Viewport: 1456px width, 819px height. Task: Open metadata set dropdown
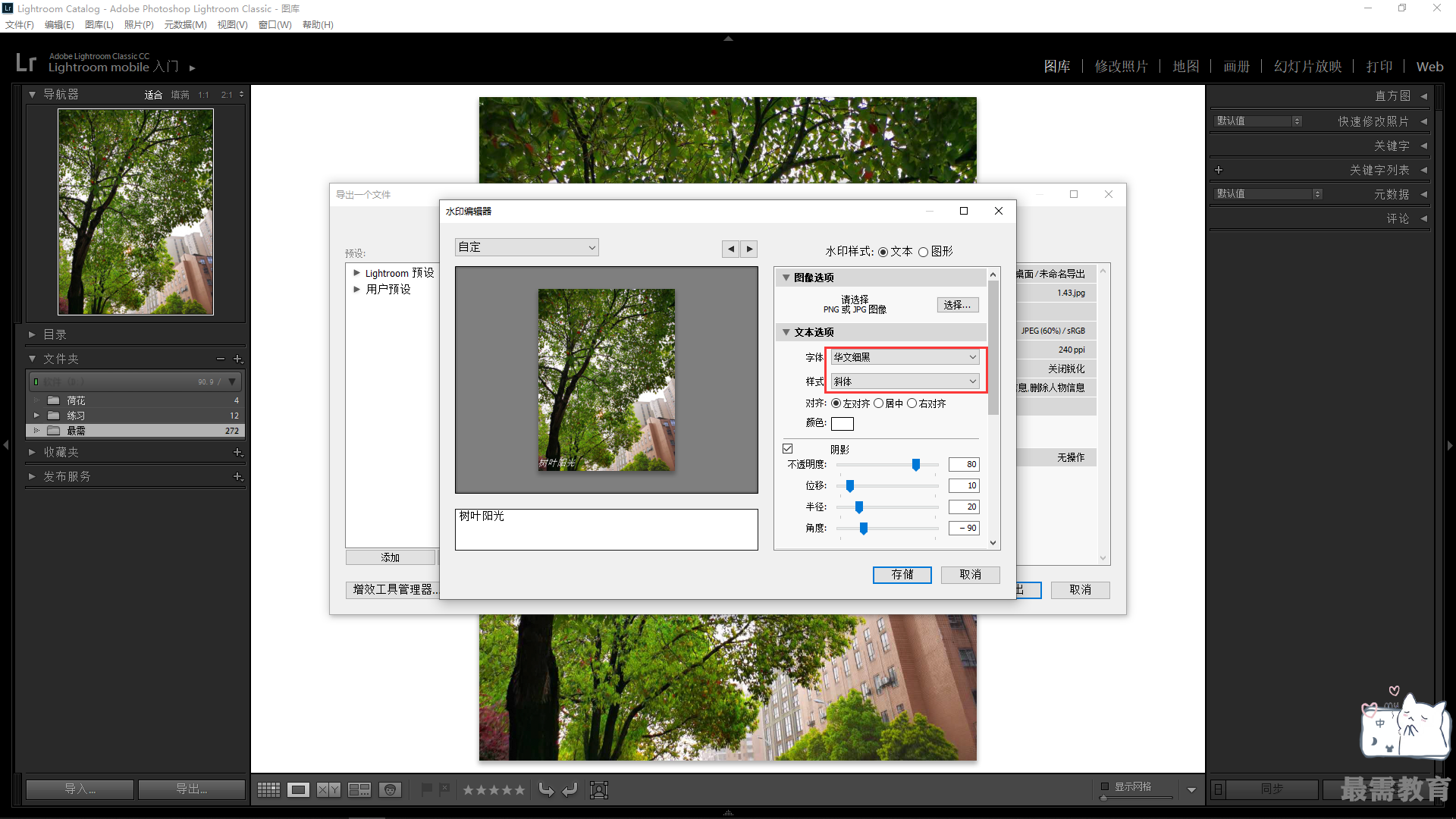tap(1269, 194)
